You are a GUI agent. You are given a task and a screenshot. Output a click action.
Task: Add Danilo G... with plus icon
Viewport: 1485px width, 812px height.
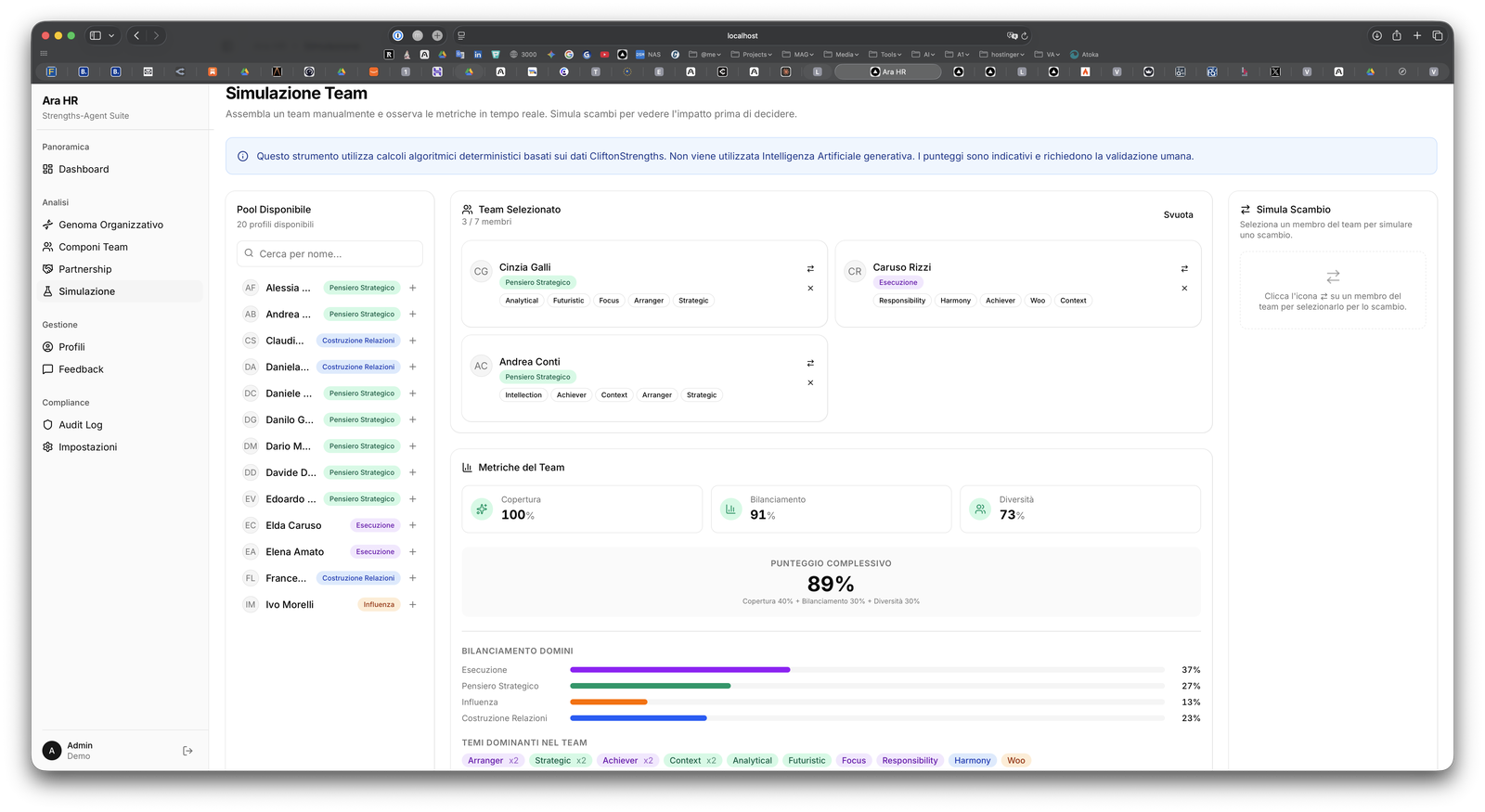pyautogui.click(x=413, y=419)
